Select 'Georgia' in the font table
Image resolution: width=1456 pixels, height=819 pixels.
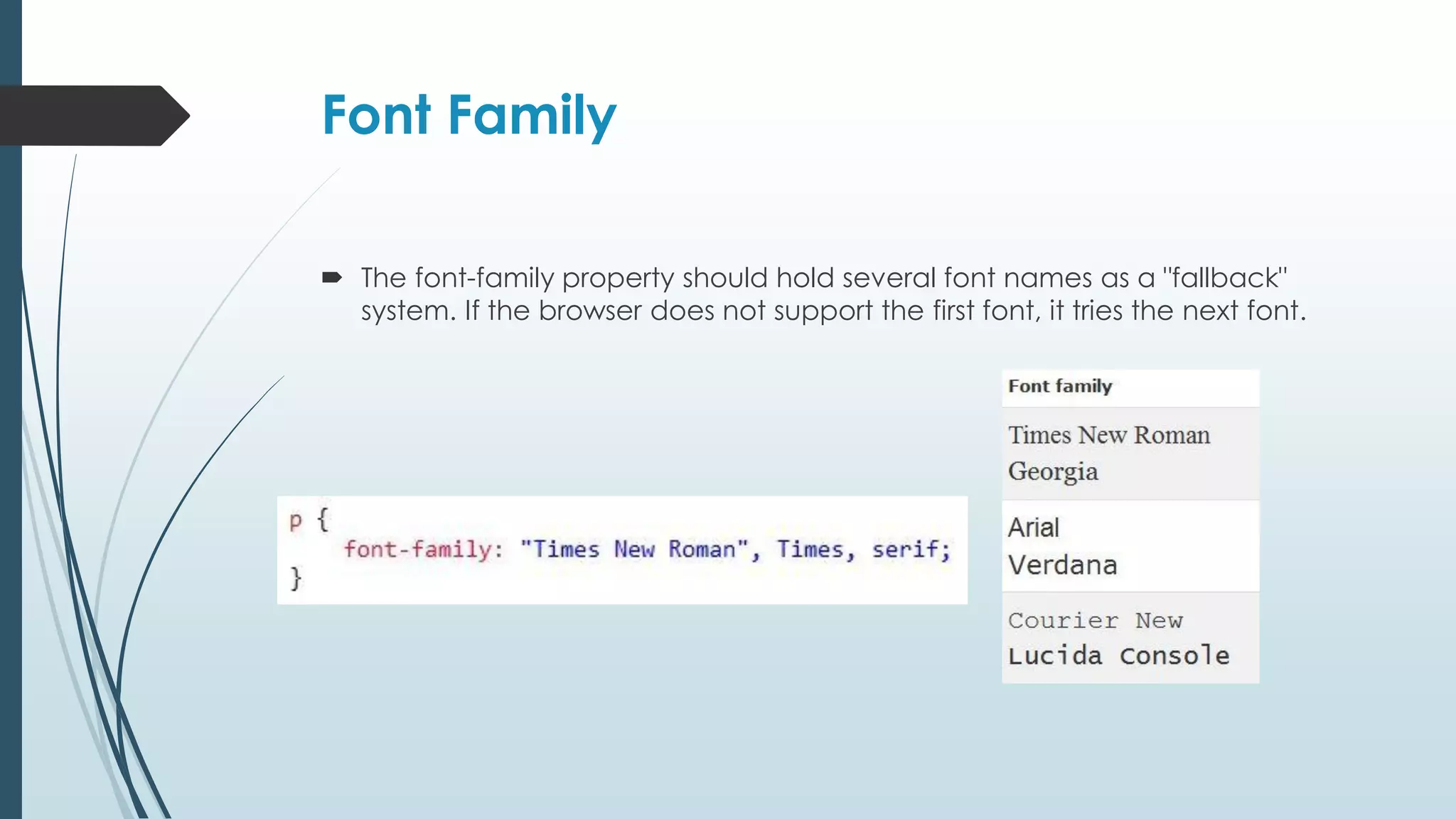click(x=1053, y=472)
